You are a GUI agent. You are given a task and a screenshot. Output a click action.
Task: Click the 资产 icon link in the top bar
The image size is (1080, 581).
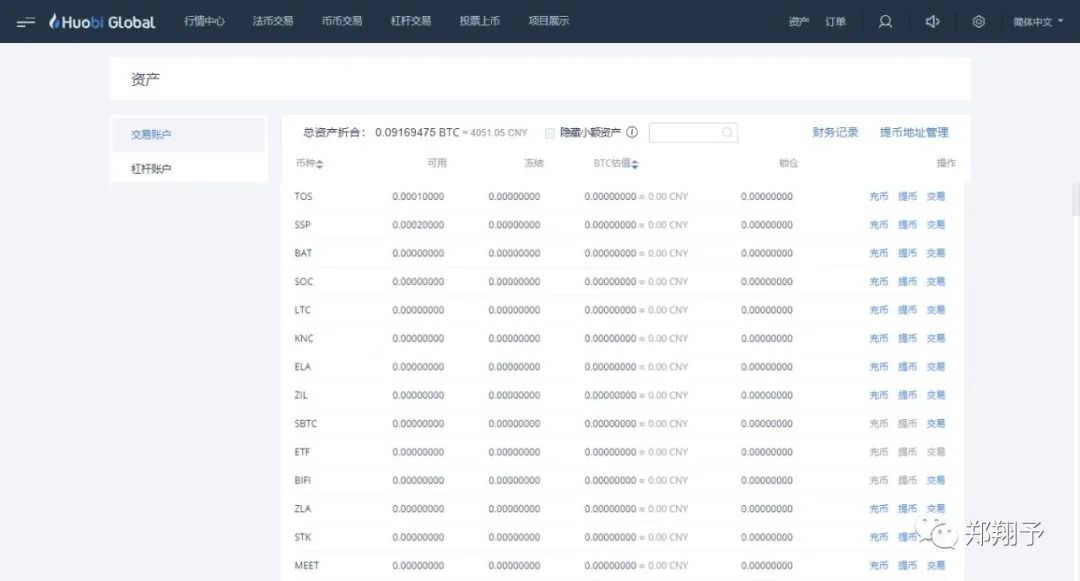(x=798, y=21)
